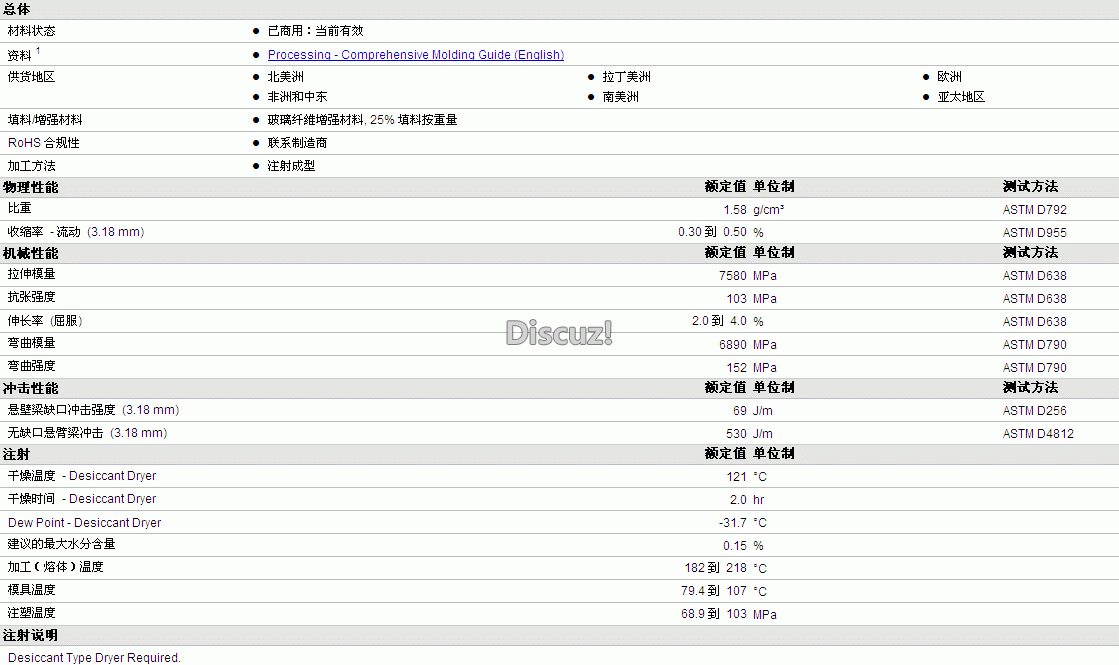Click the 物理性能 section header
The width and height of the screenshot is (1119, 665).
pyautogui.click(x=30, y=187)
